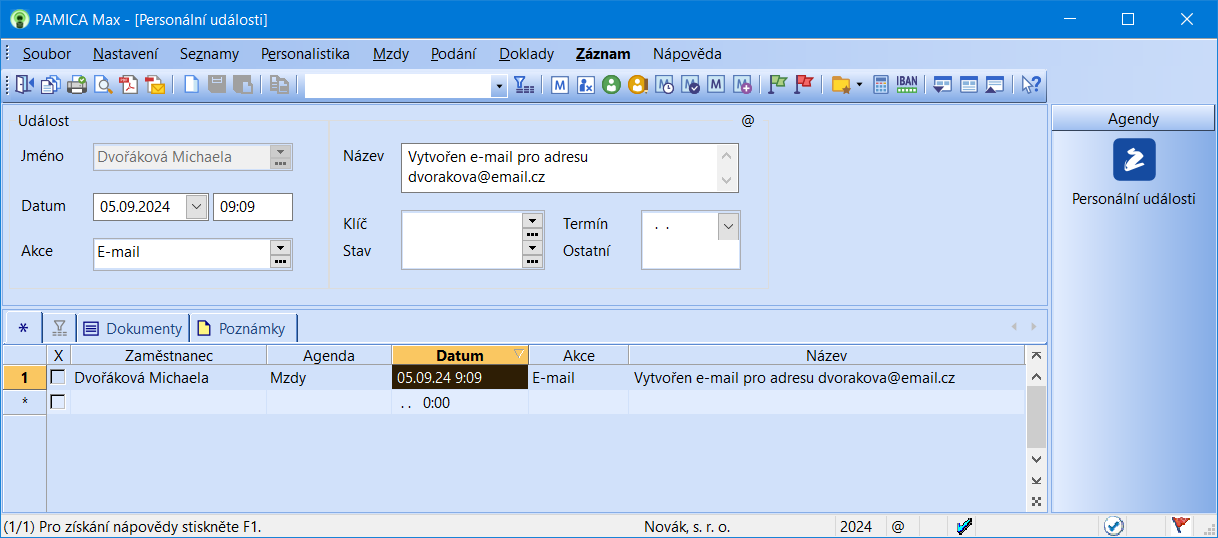Image resolution: width=1218 pixels, height=538 pixels.
Task: Click the printer toolbar icon
Action: [x=76, y=85]
